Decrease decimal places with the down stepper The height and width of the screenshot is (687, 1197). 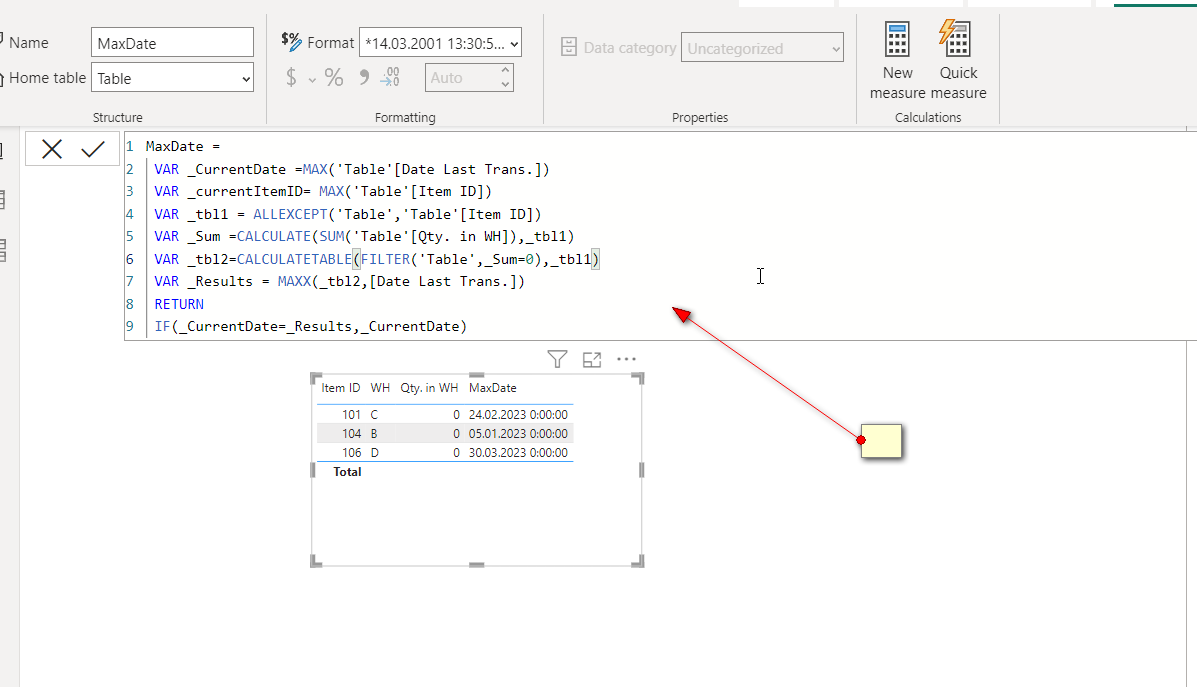505,84
